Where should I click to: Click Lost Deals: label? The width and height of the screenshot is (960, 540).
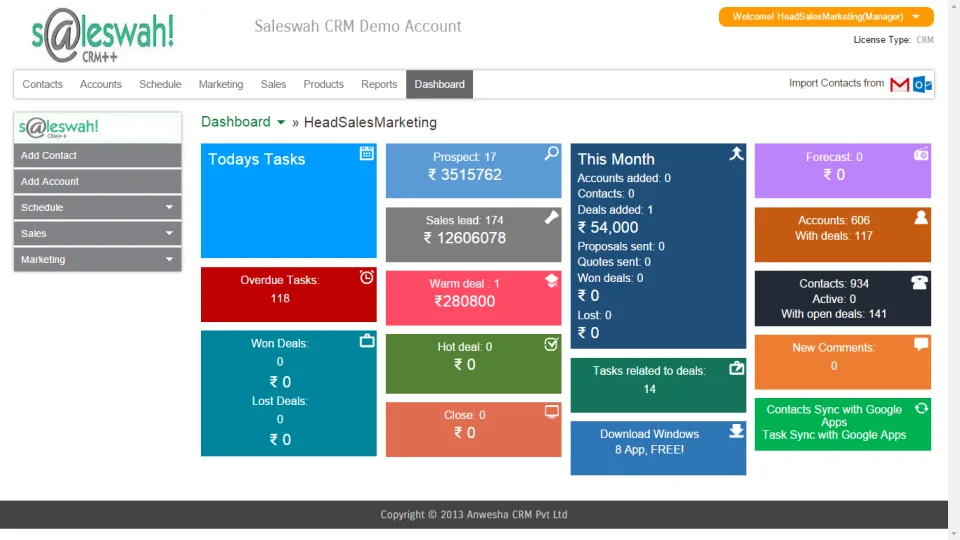coord(279,401)
